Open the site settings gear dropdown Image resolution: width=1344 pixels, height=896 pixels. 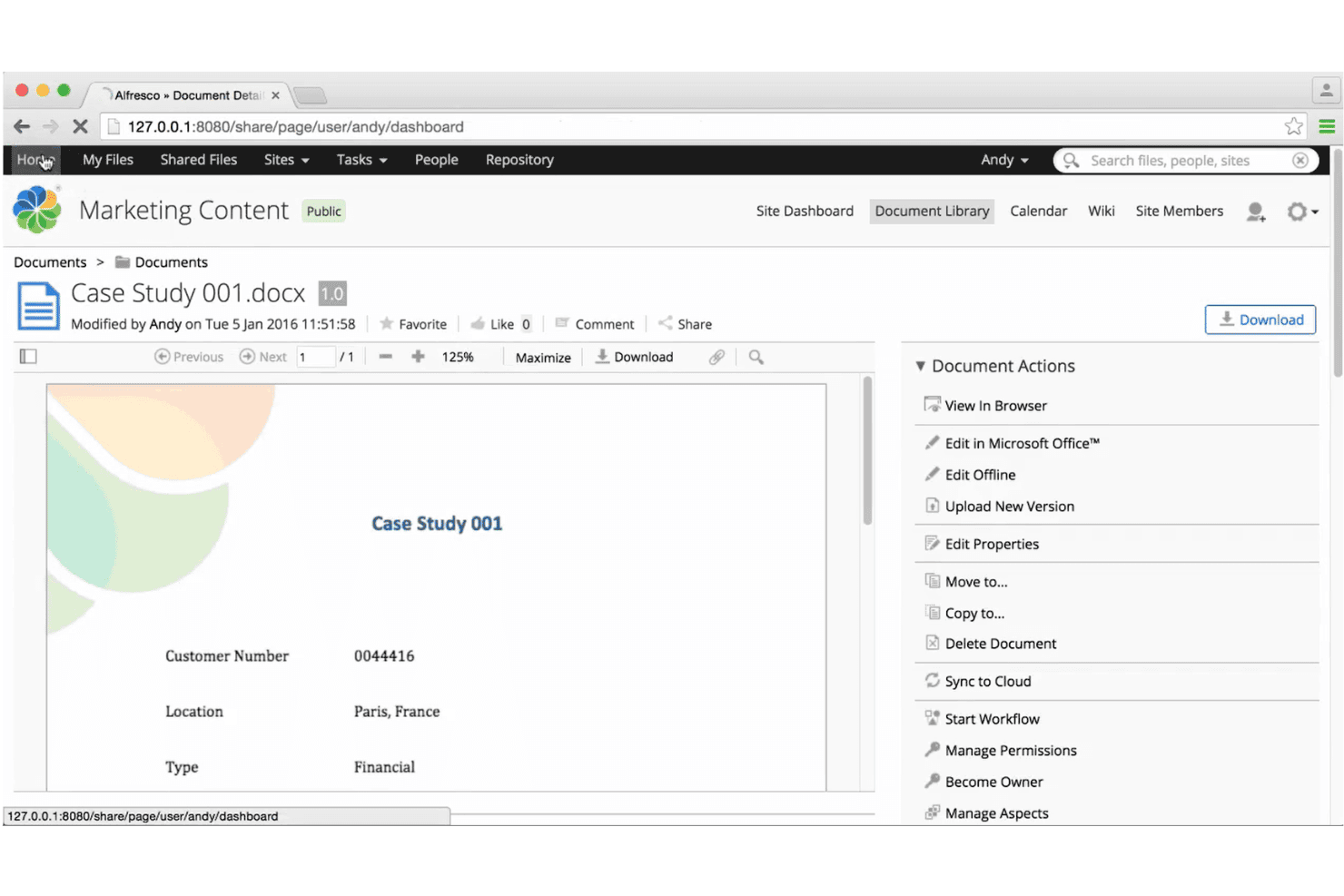point(1302,212)
